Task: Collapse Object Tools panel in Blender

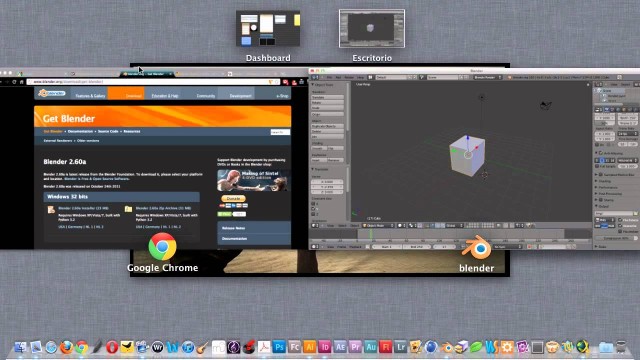Action: pyautogui.click(x=313, y=84)
